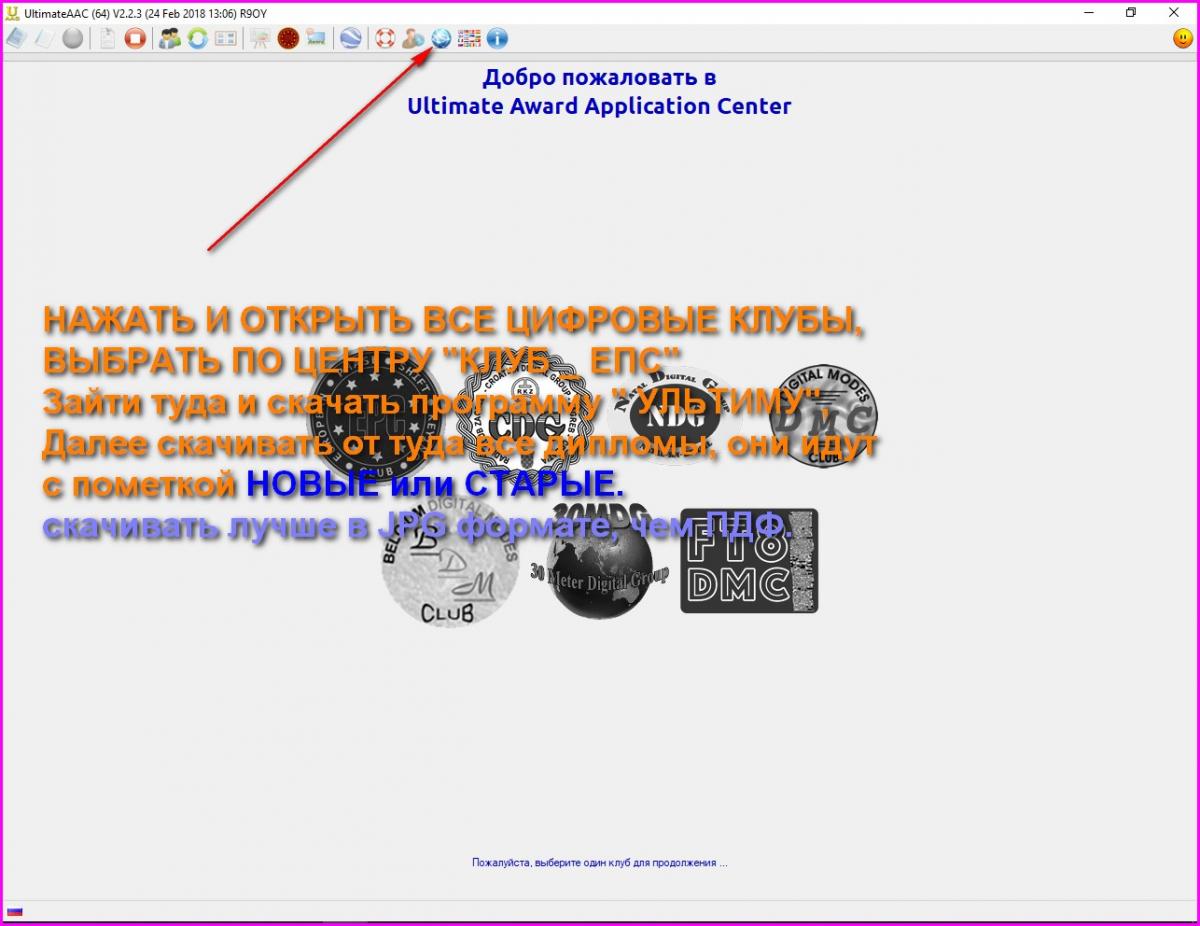
Task: Click the presentation easel toolbar icon
Action: (x=260, y=39)
